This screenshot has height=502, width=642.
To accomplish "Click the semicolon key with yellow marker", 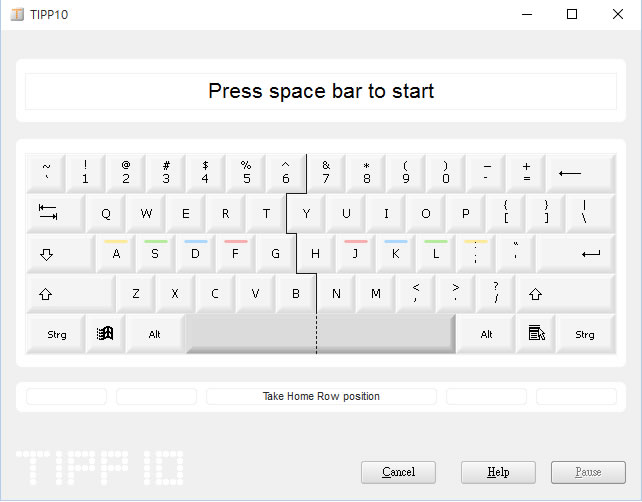I will click(x=475, y=253).
